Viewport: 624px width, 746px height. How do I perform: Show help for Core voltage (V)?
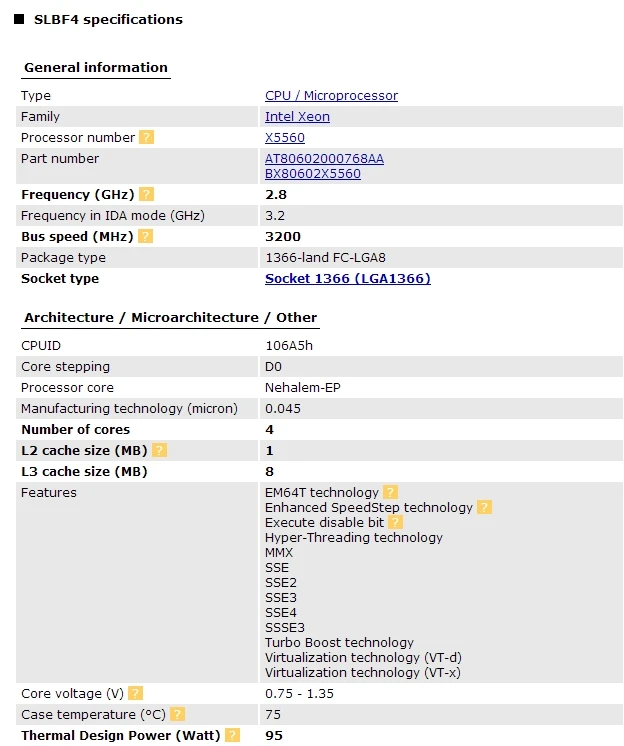(x=136, y=693)
